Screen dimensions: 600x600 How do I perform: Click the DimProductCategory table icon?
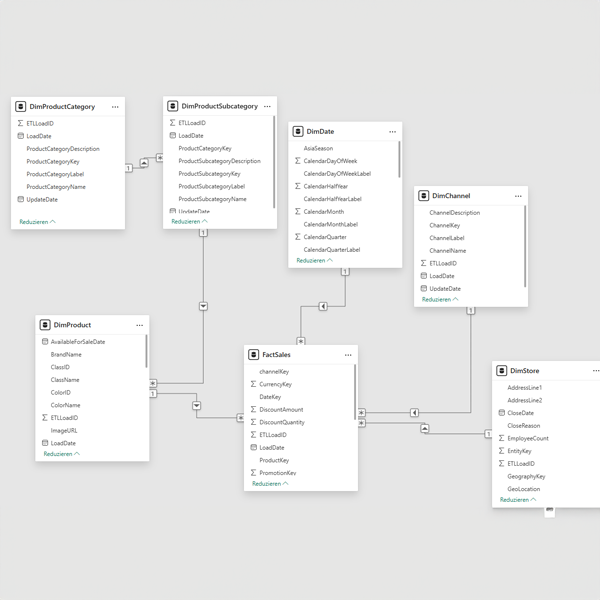point(21,107)
